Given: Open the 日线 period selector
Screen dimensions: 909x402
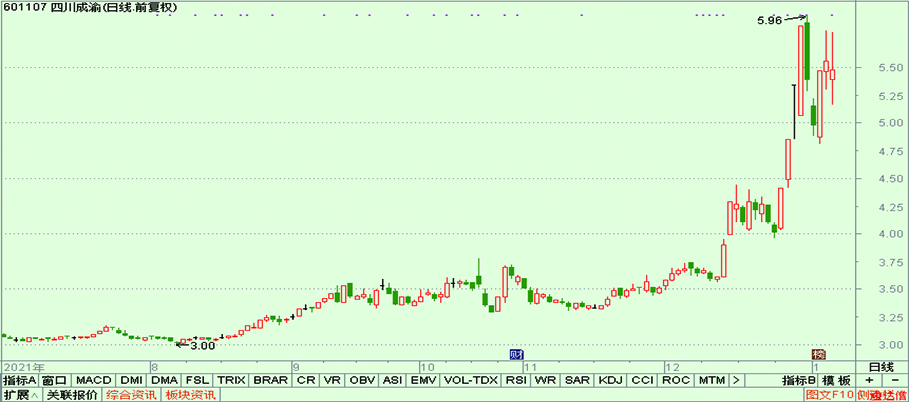Looking at the screenshot, I should point(881,367).
